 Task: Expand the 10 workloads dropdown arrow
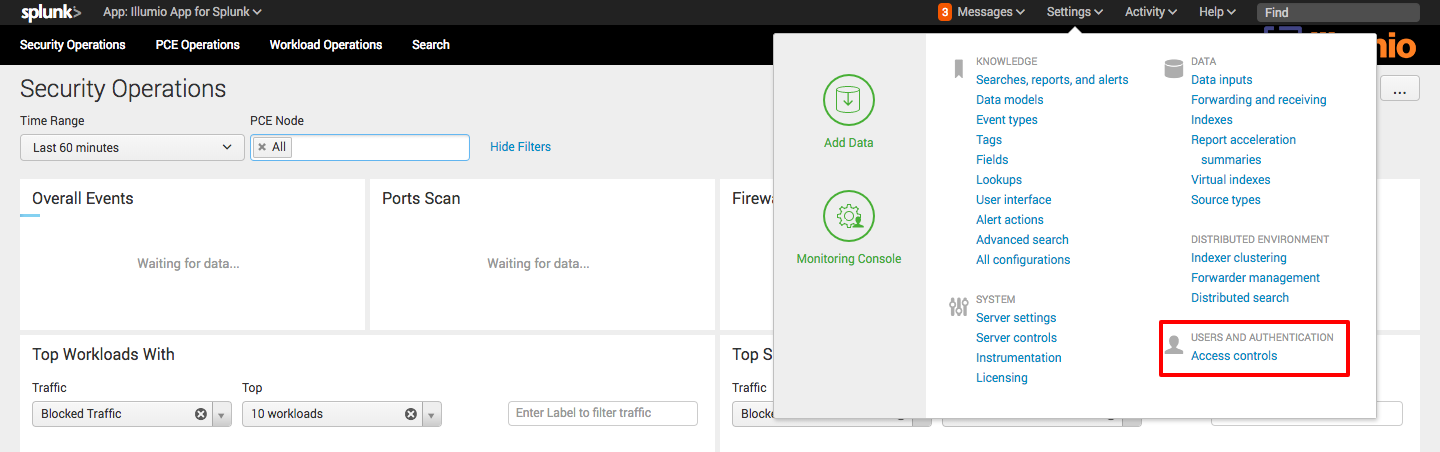click(432, 414)
